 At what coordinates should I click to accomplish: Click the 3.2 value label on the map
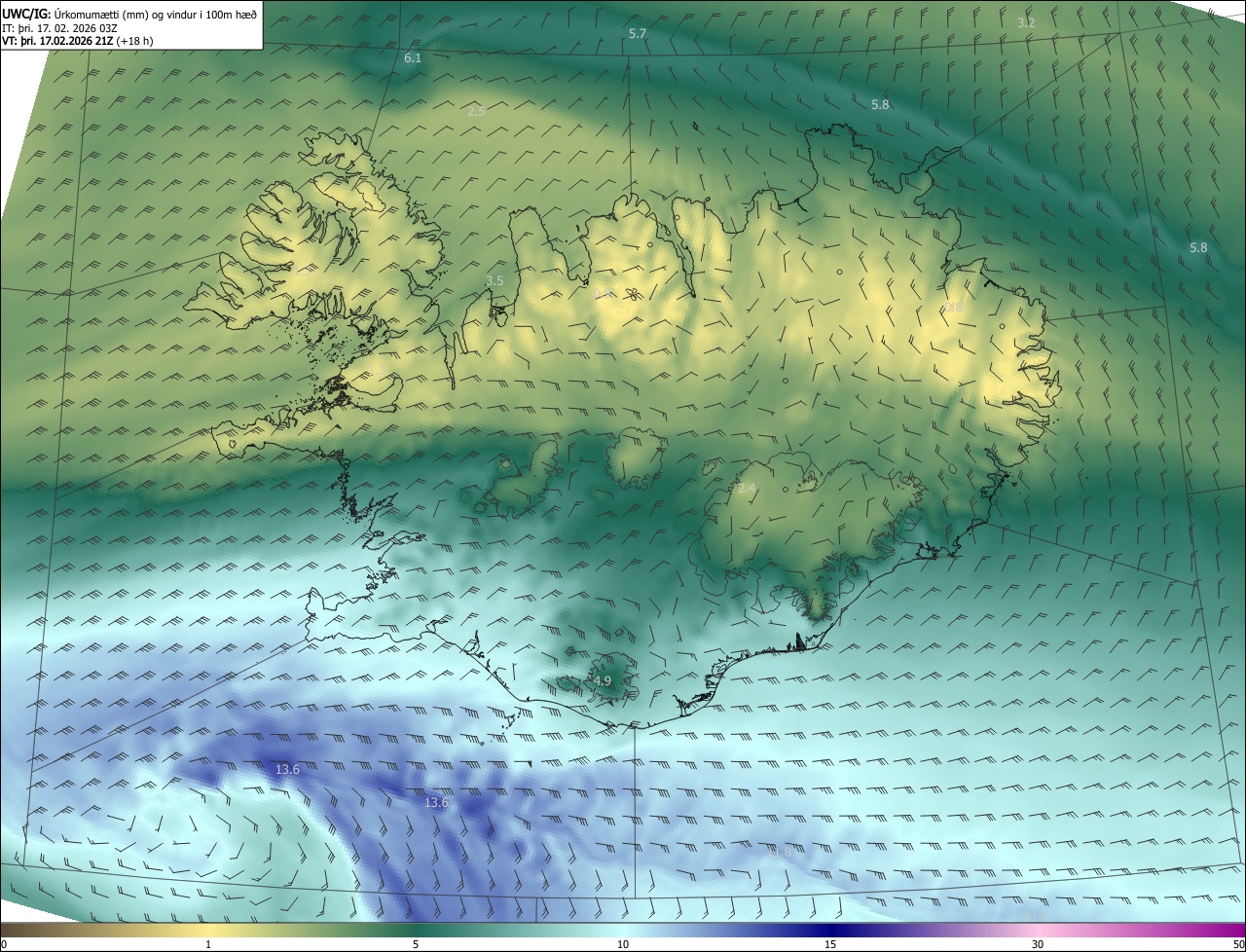coord(1026,22)
